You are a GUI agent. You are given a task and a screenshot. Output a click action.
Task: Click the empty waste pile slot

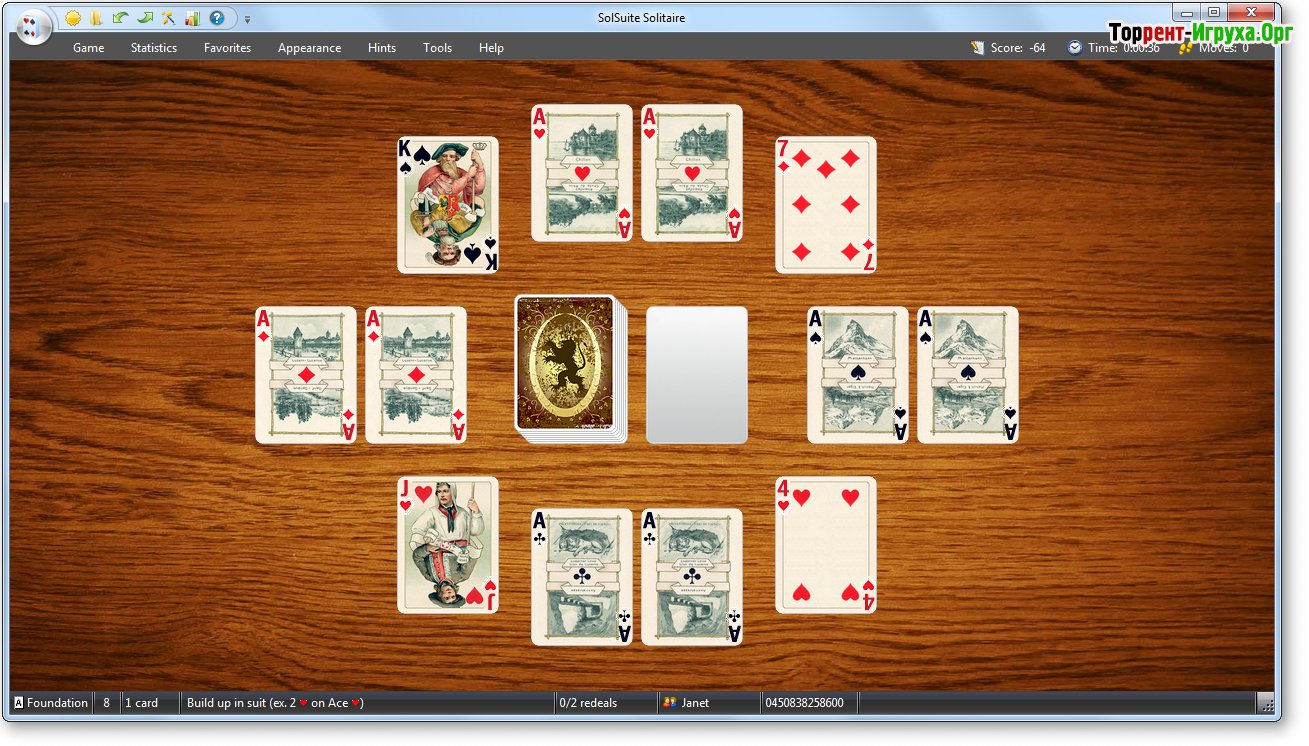click(x=696, y=375)
